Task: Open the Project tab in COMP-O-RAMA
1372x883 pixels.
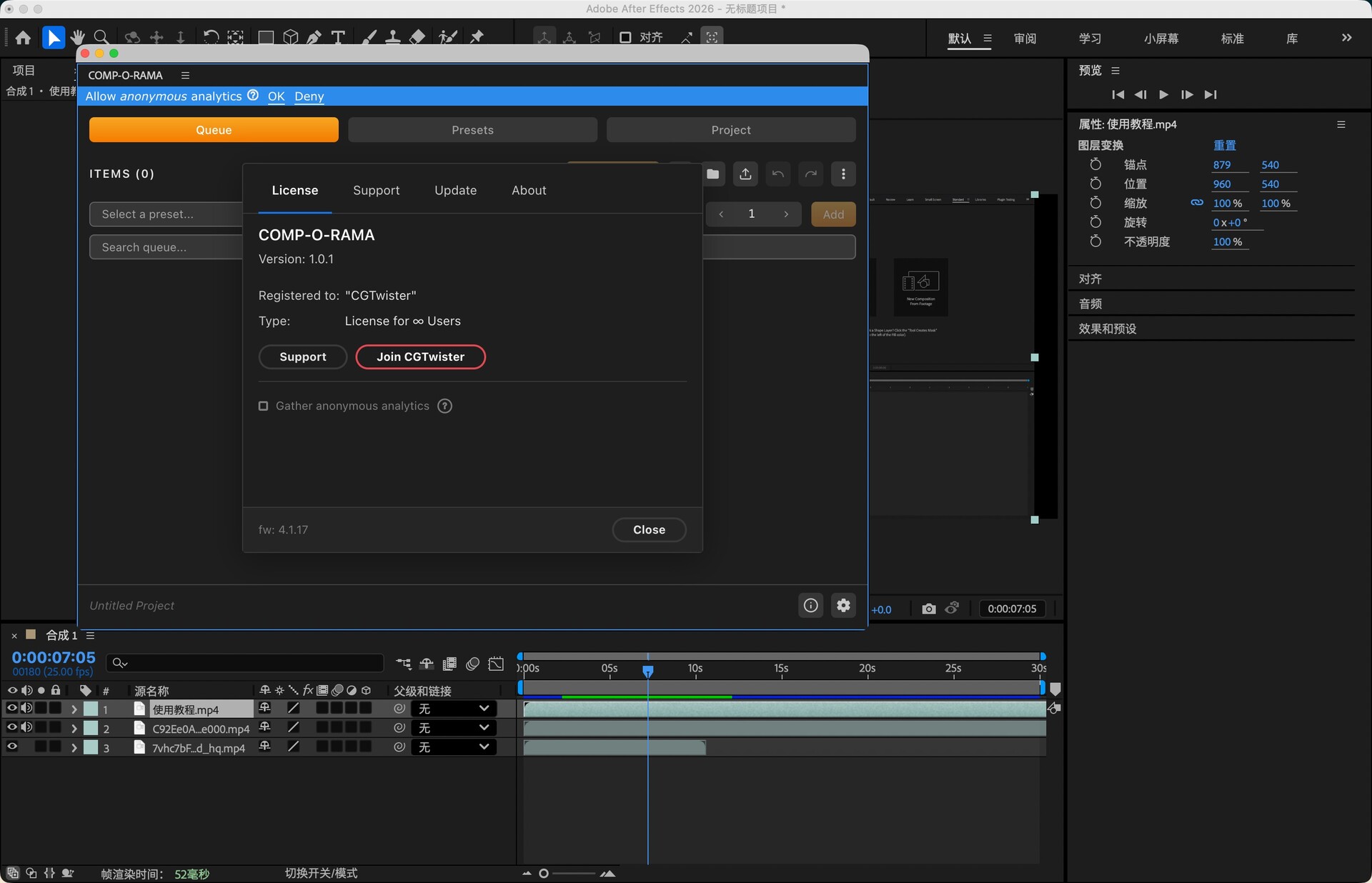Action: [x=731, y=130]
